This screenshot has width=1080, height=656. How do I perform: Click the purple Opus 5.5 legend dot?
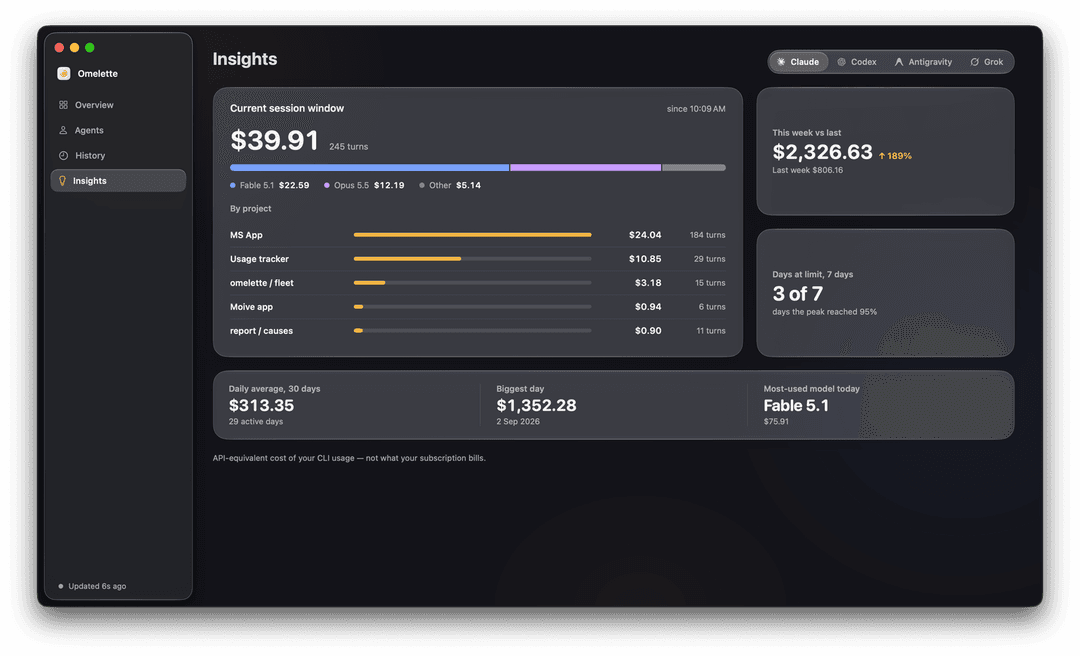coord(326,185)
